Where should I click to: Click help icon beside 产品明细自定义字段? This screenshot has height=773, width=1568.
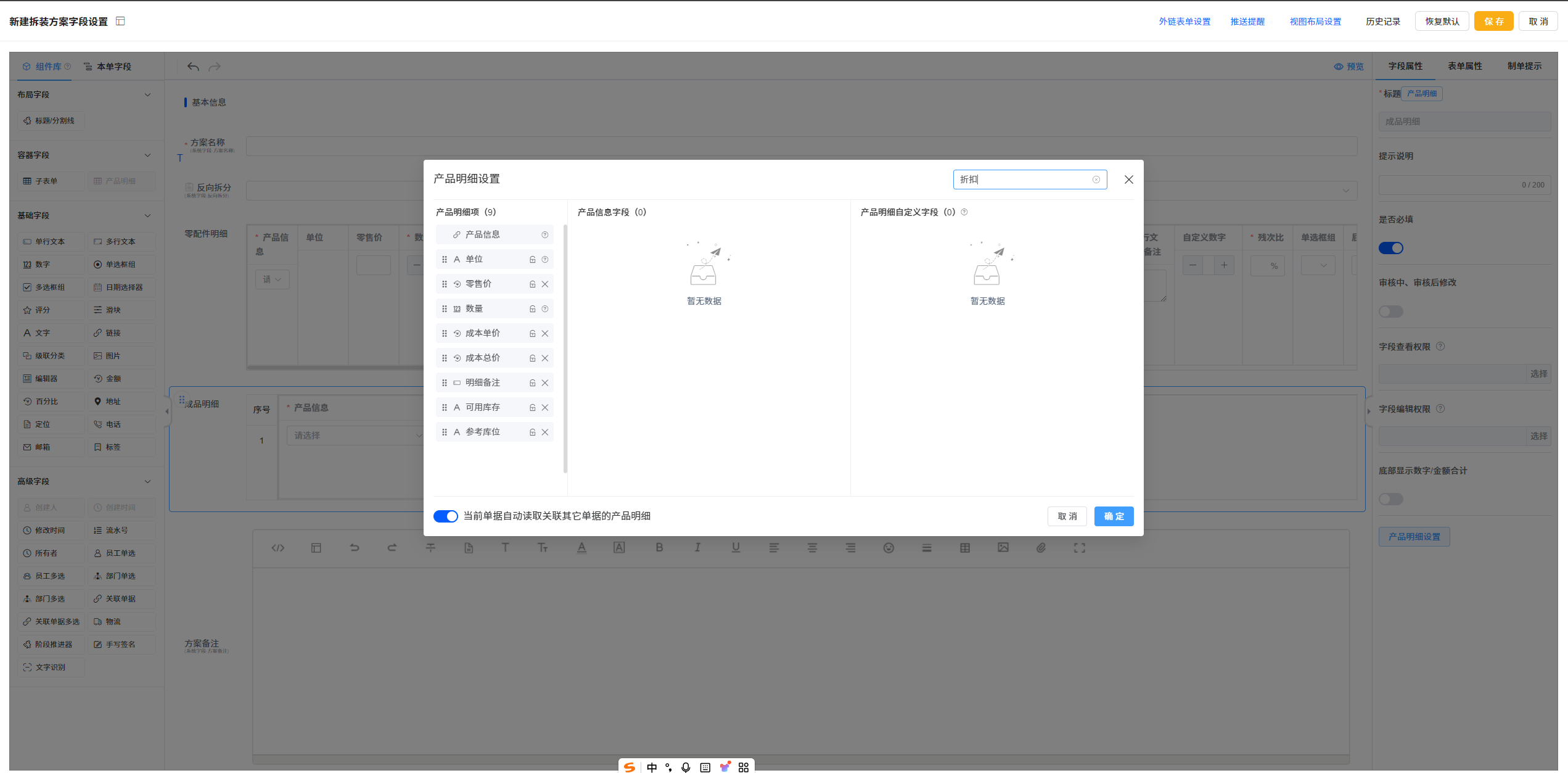pos(964,212)
